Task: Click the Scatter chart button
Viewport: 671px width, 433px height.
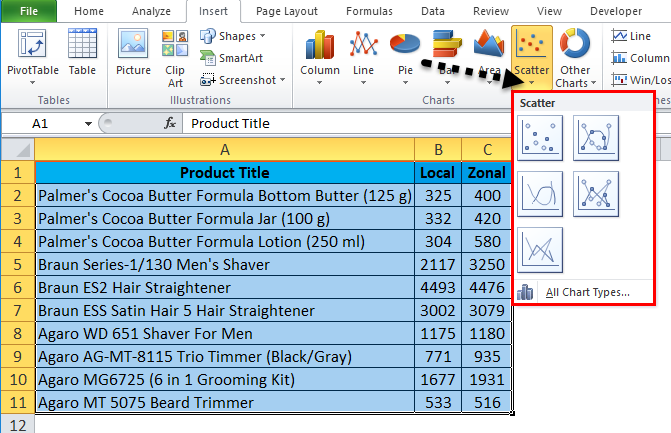Action: (x=531, y=56)
